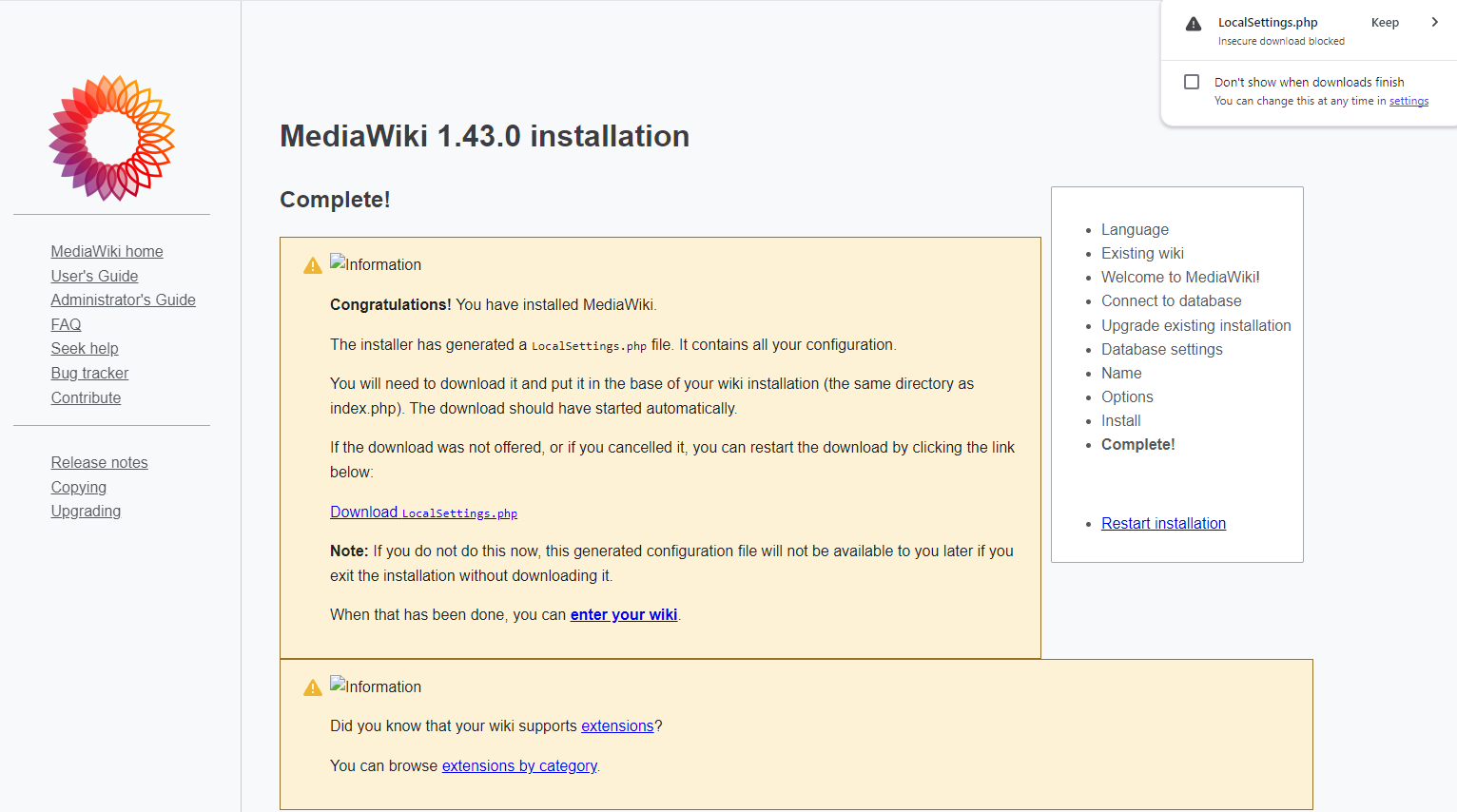
Task: Click the "MediaWiki 1.43.0 installation" heading
Action: click(484, 136)
